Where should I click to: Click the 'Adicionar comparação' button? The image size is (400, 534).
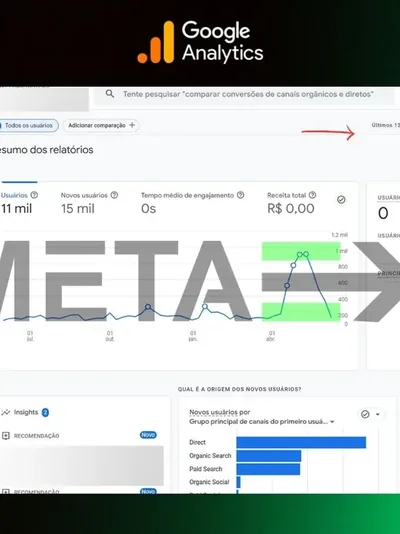coord(101,125)
